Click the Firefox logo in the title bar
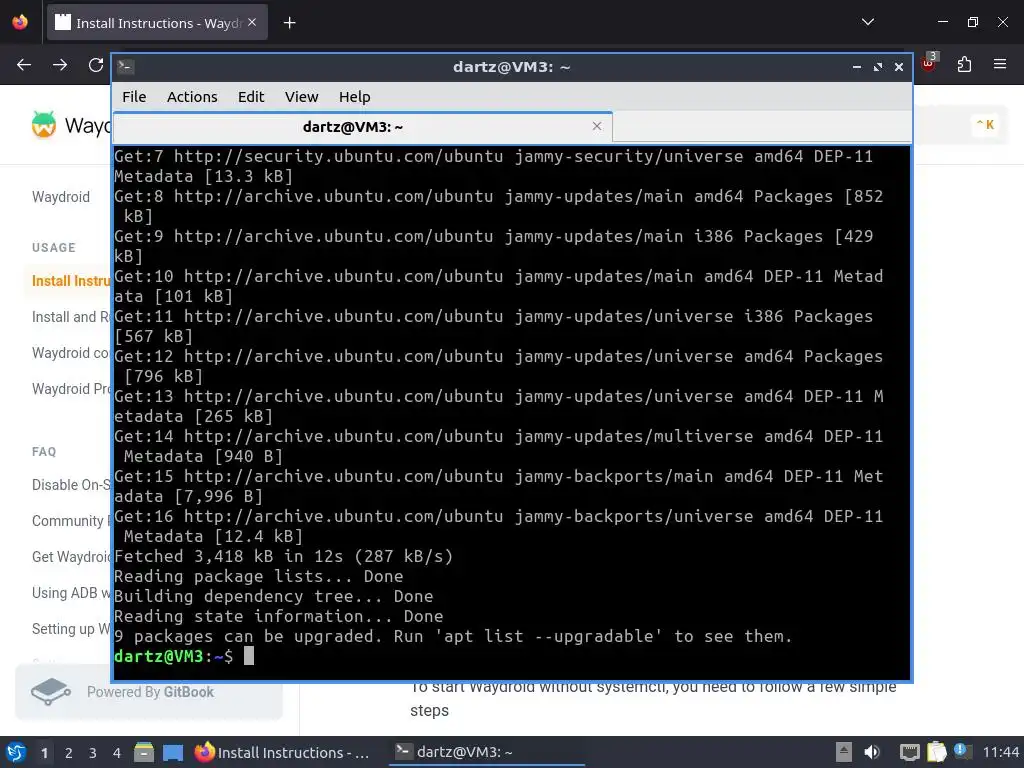 20,22
